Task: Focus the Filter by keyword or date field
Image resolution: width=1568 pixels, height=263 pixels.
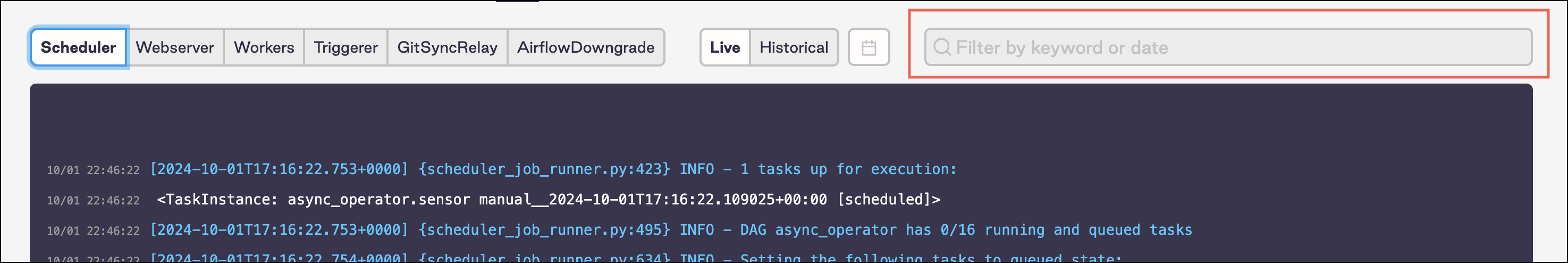Action: [x=1236, y=47]
